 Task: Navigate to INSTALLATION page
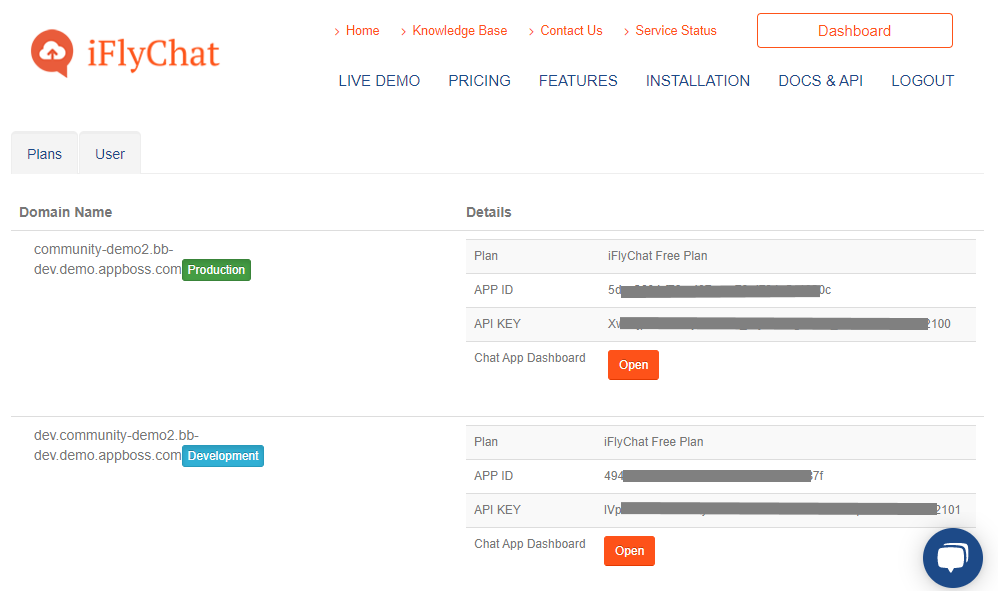[698, 81]
